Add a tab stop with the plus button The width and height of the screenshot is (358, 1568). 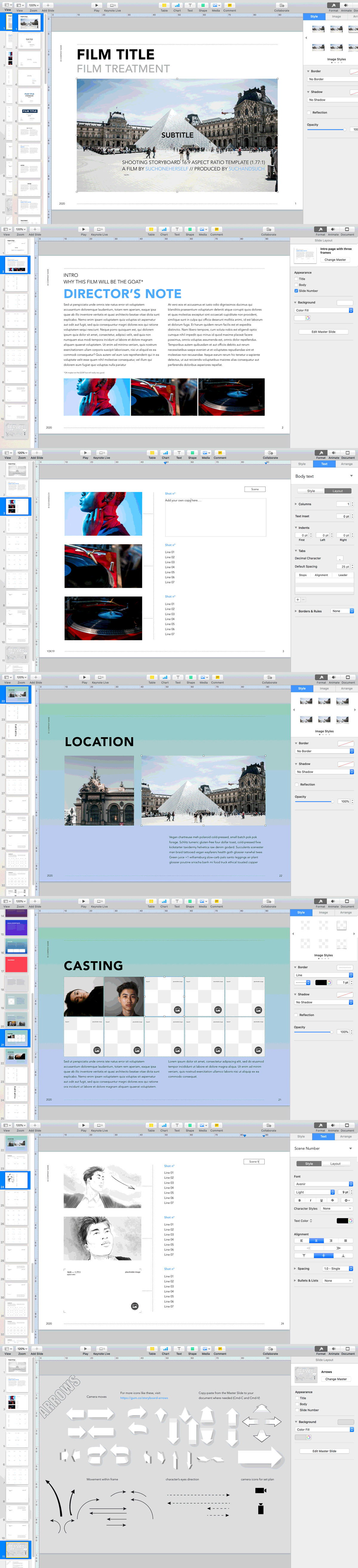[298, 599]
